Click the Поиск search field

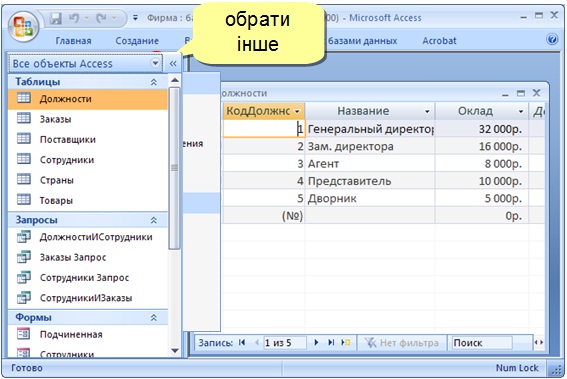pyautogui.click(x=482, y=342)
